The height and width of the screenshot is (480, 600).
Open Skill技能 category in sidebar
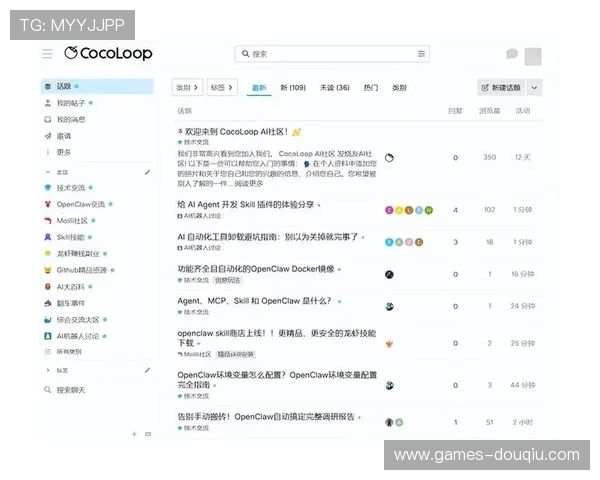coord(68,237)
